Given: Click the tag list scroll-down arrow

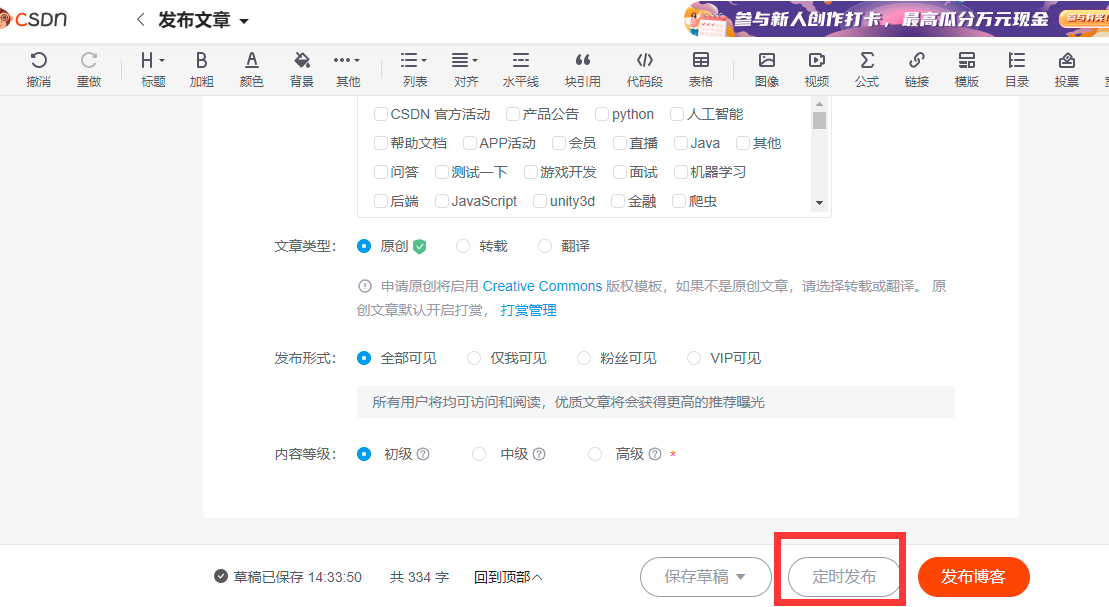Looking at the screenshot, I should [x=819, y=203].
